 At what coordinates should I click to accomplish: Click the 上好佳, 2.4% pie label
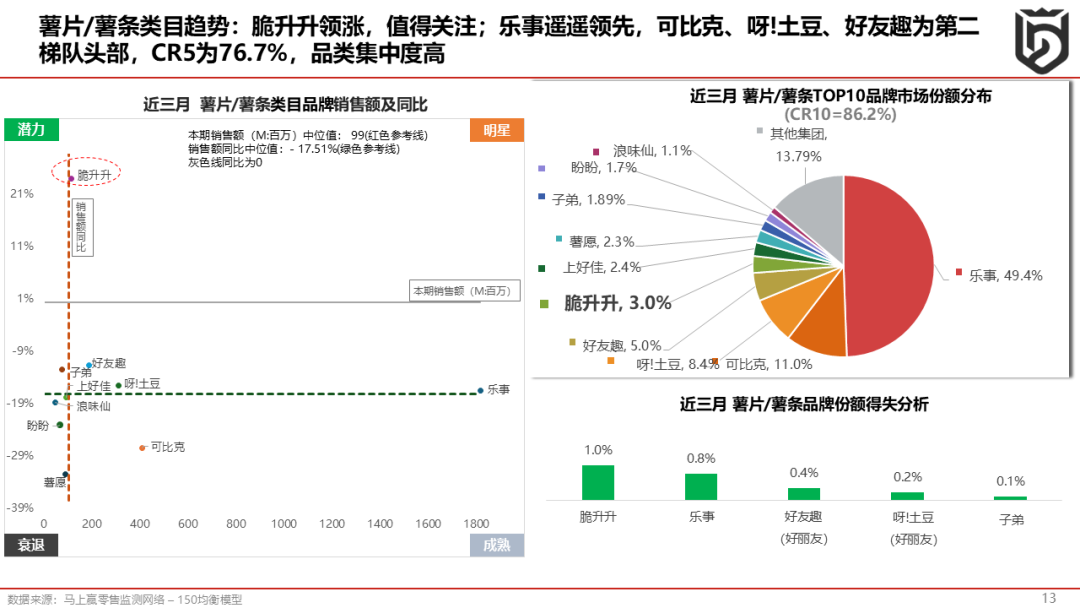[602, 267]
